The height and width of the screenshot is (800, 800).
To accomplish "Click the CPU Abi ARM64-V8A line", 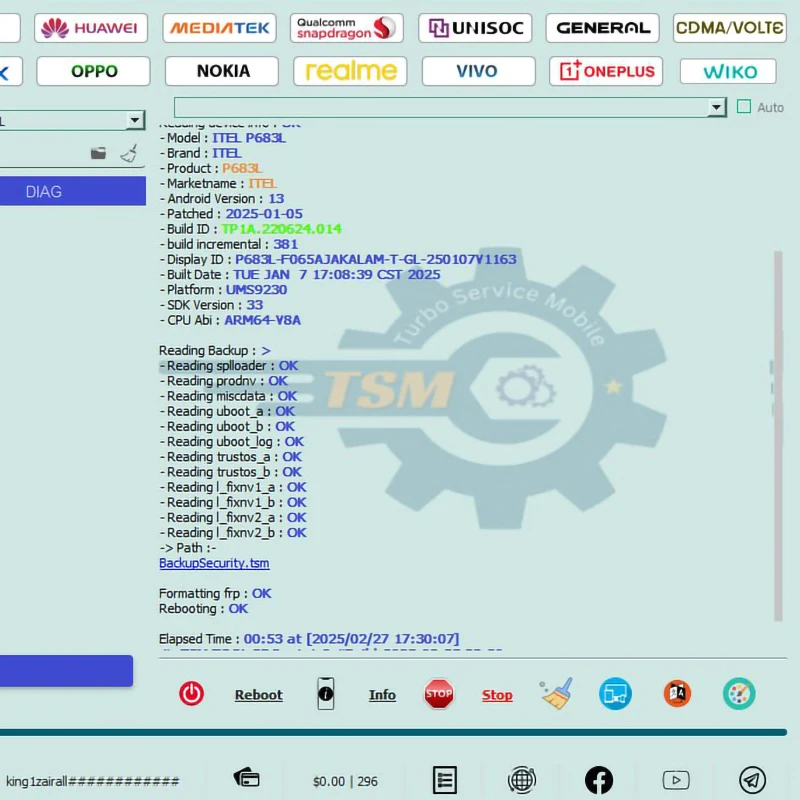I will [x=230, y=320].
